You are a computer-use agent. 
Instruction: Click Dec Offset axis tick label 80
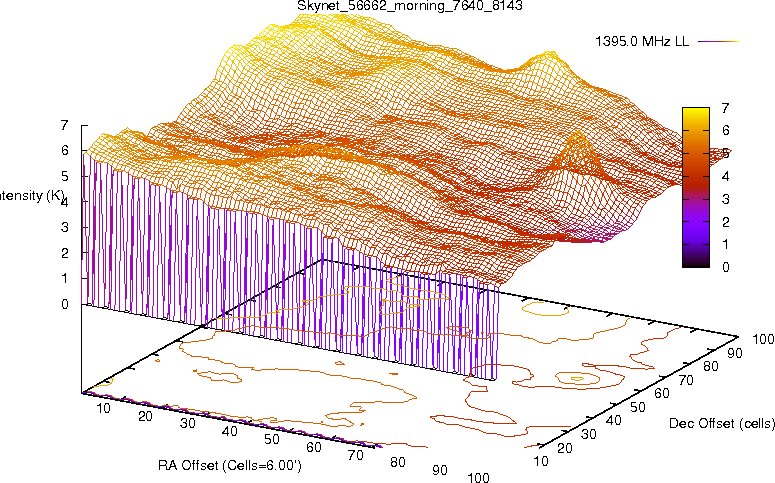pos(710,366)
